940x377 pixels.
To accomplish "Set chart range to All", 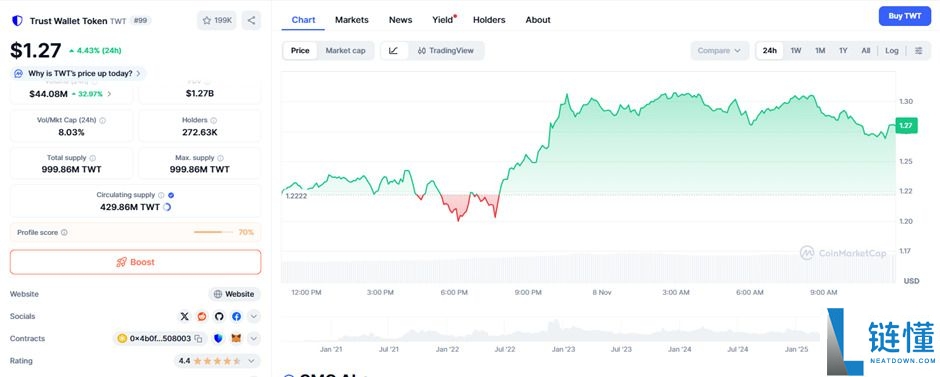I will (866, 51).
